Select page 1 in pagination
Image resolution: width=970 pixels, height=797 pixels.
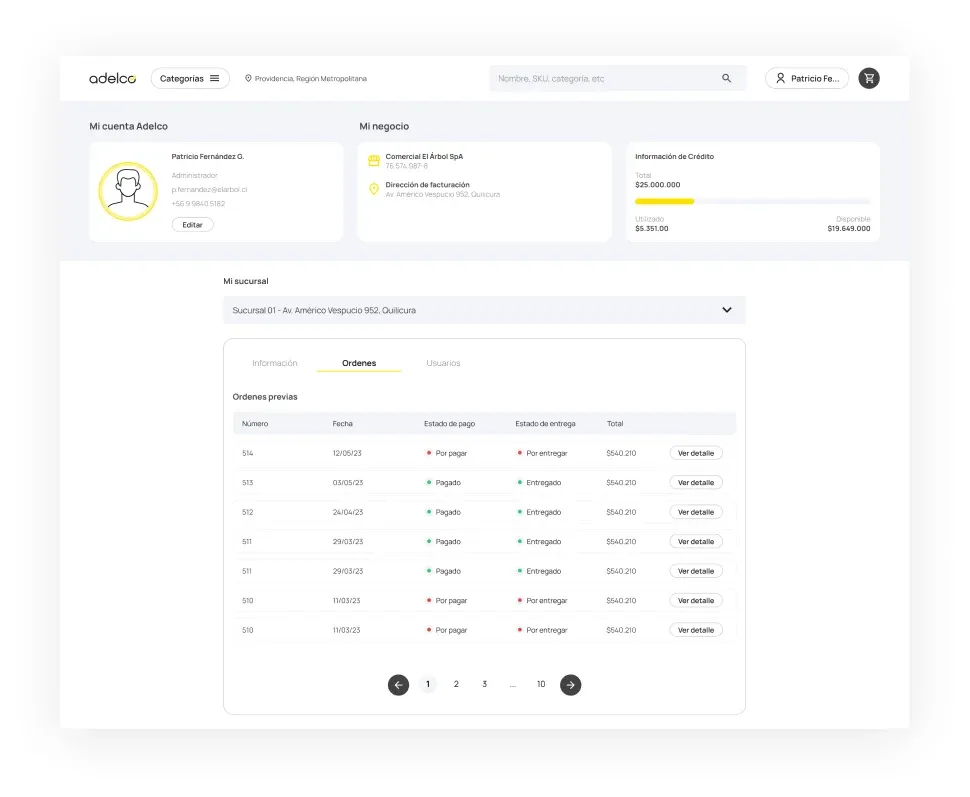tap(427, 684)
